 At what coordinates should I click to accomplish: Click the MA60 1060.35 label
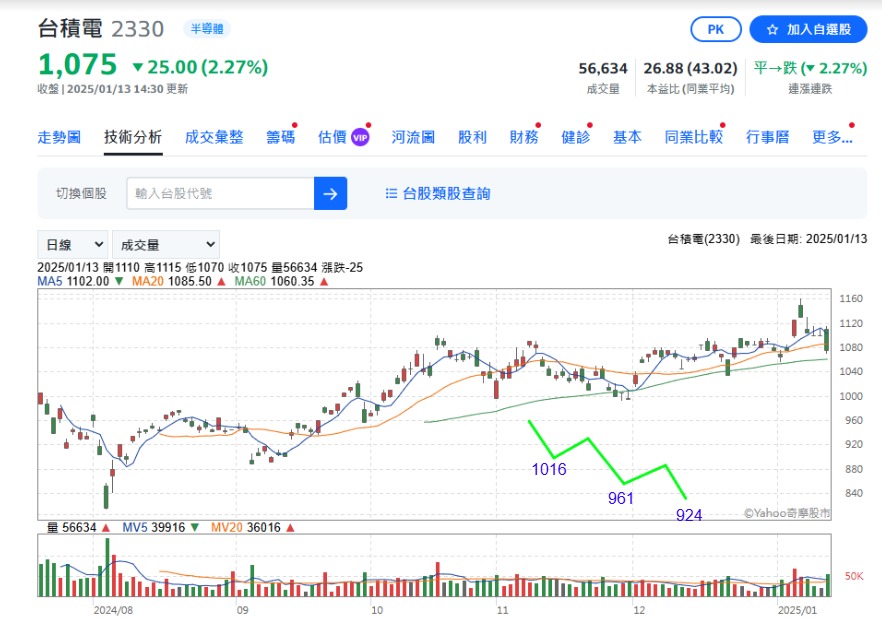(274, 281)
